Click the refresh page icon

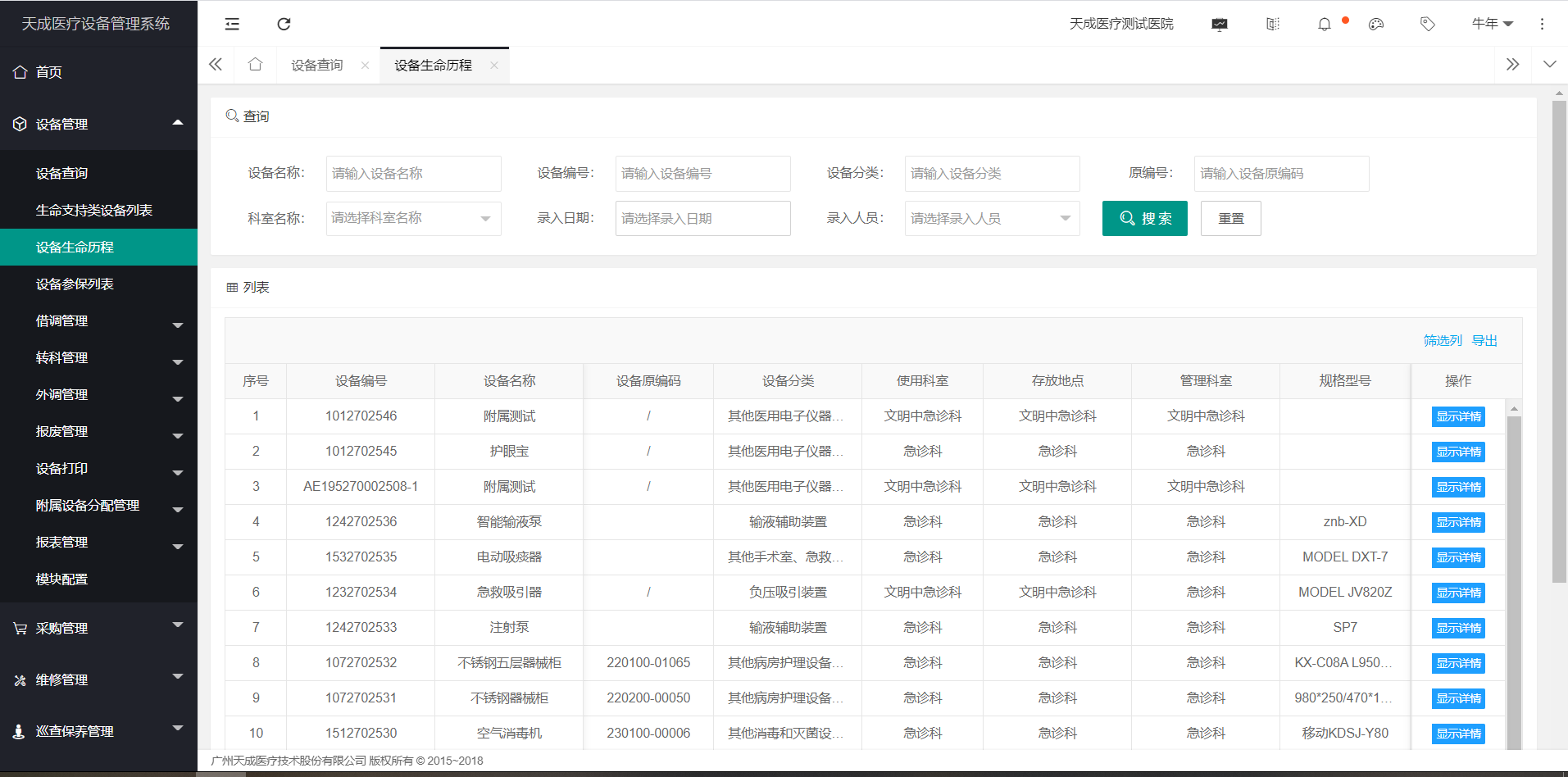[284, 24]
